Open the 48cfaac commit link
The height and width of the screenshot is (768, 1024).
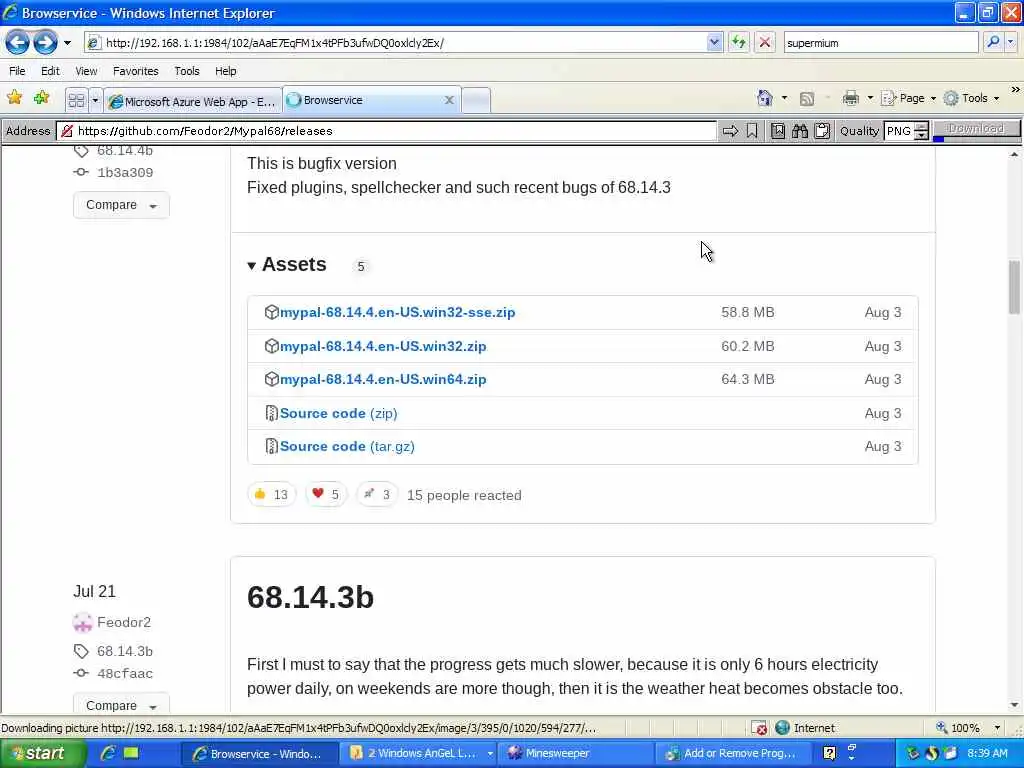pyautogui.click(x=125, y=673)
